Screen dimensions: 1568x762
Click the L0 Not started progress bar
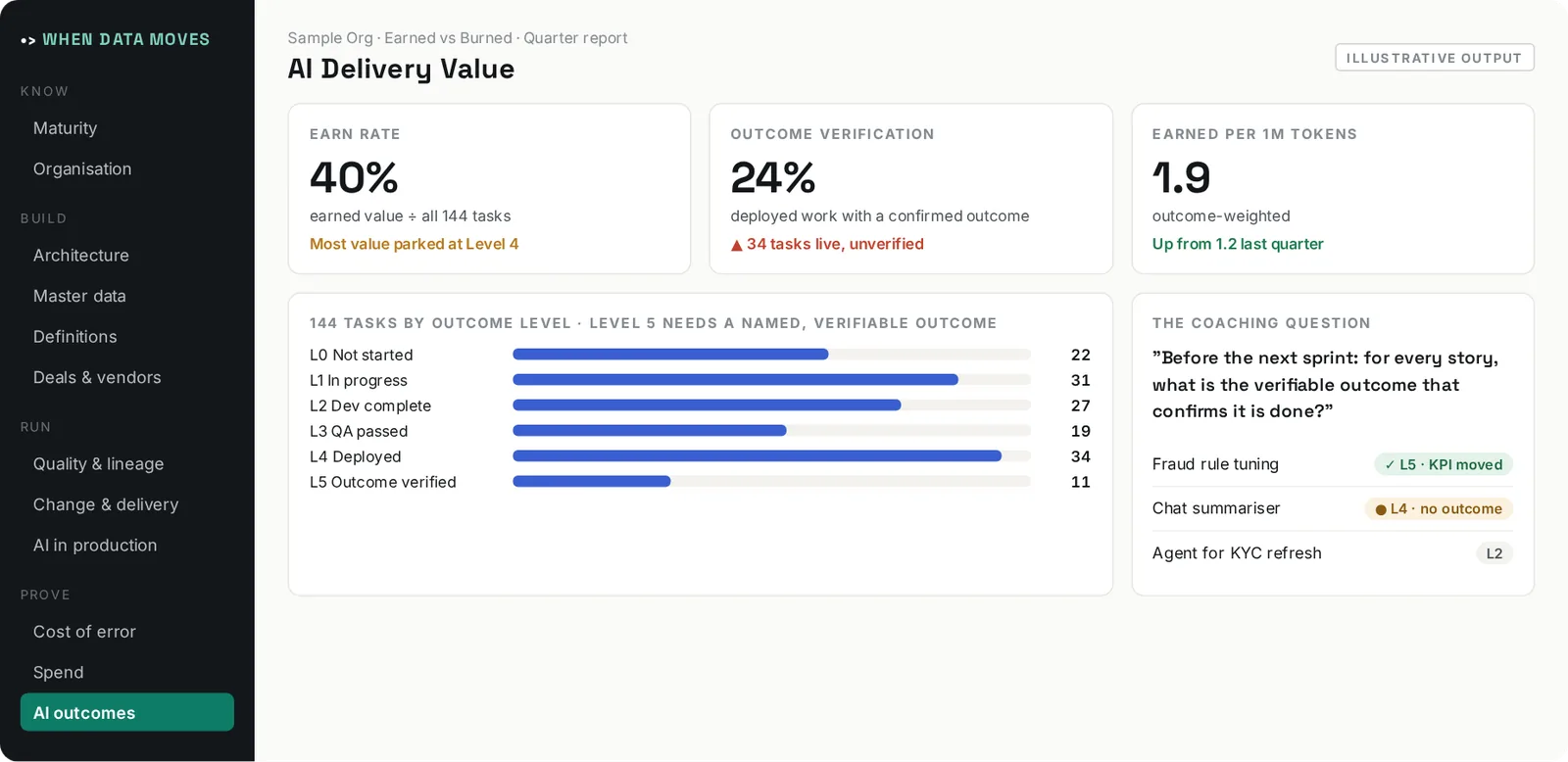pos(771,355)
